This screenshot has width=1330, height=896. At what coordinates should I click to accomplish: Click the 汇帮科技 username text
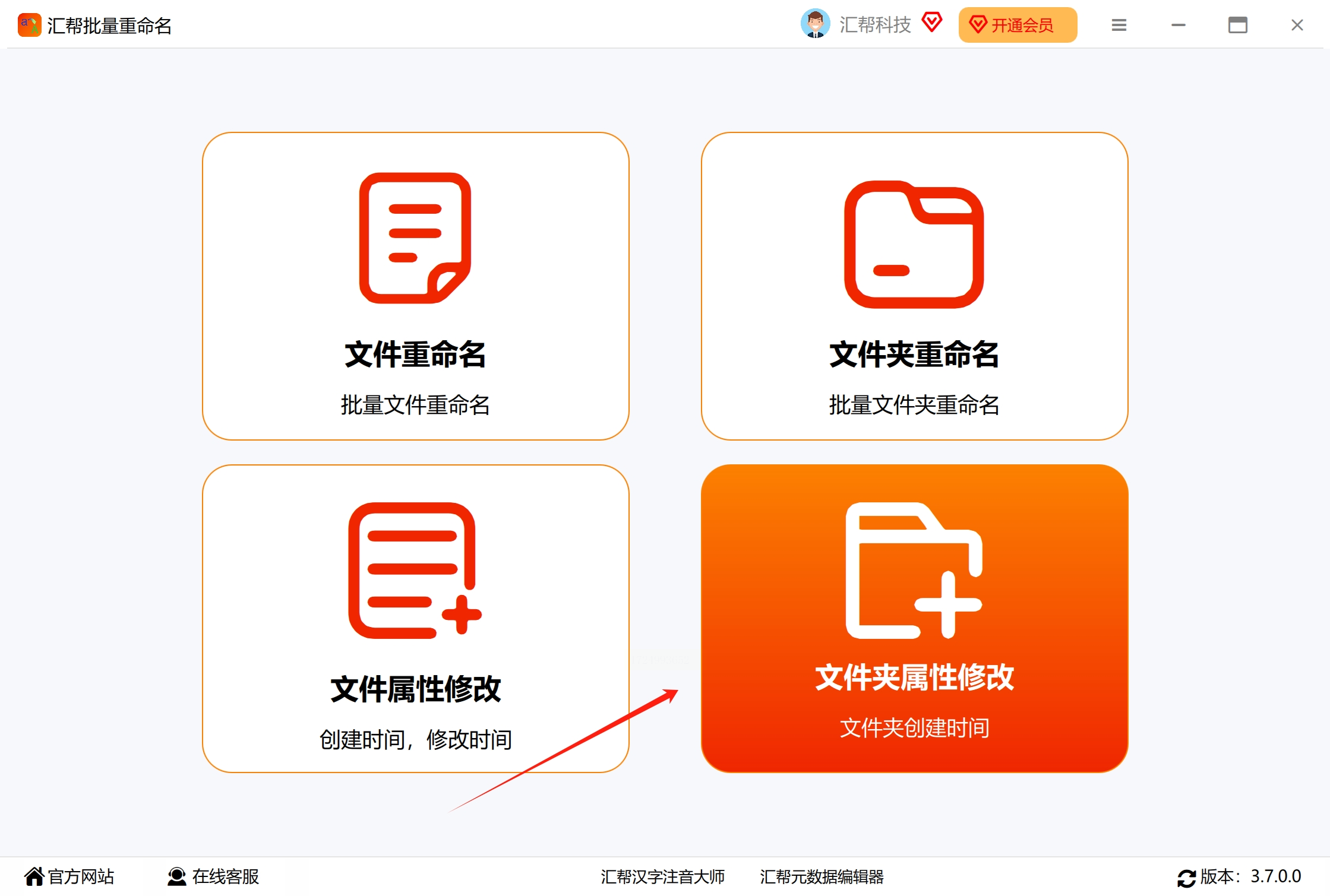tap(875, 25)
